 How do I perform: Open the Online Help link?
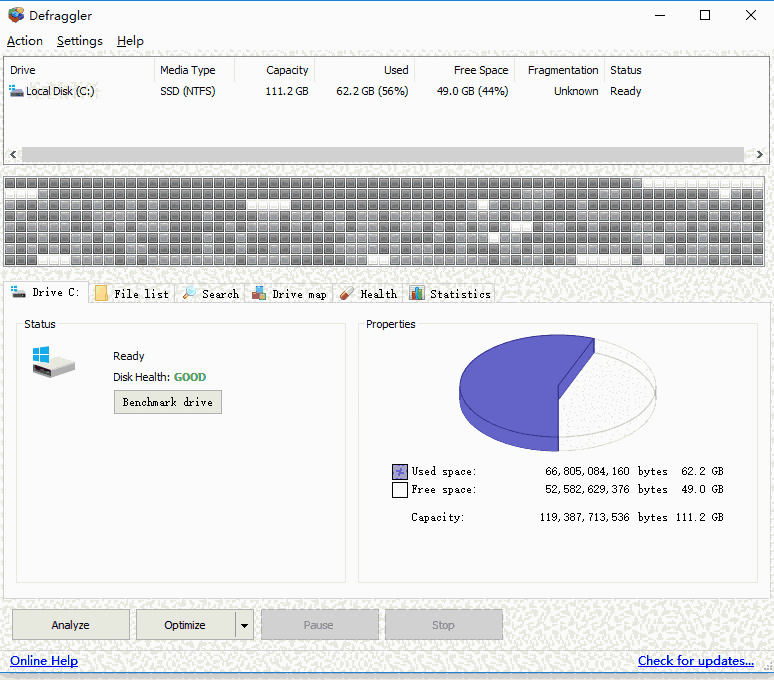pyautogui.click(x=44, y=661)
